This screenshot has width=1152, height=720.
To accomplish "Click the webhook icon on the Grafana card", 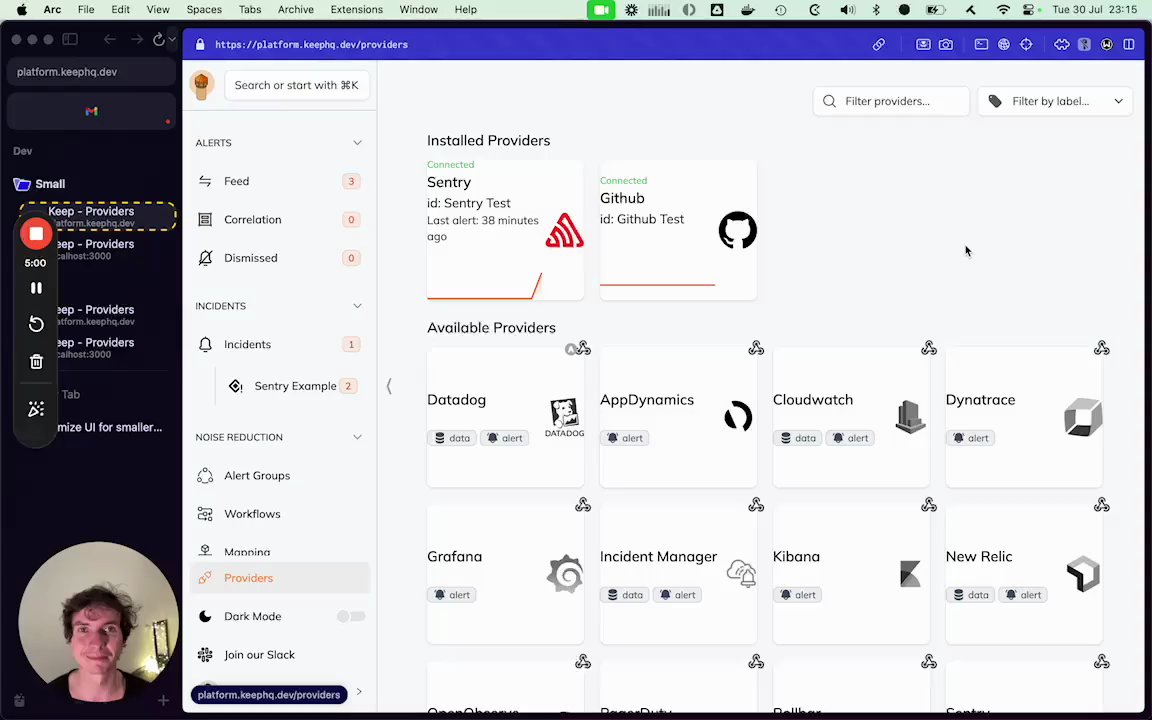I will click(x=583, y=505).
